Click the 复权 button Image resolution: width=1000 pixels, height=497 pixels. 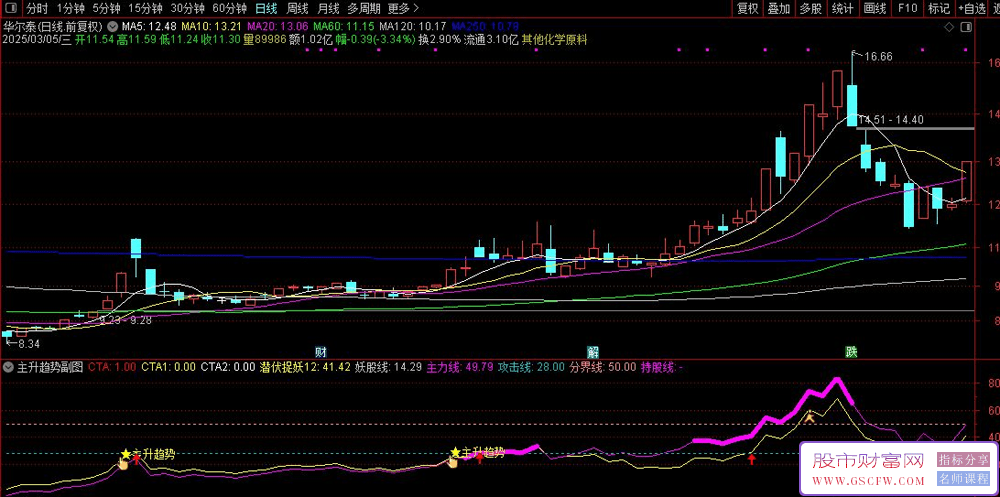point(747,8)
